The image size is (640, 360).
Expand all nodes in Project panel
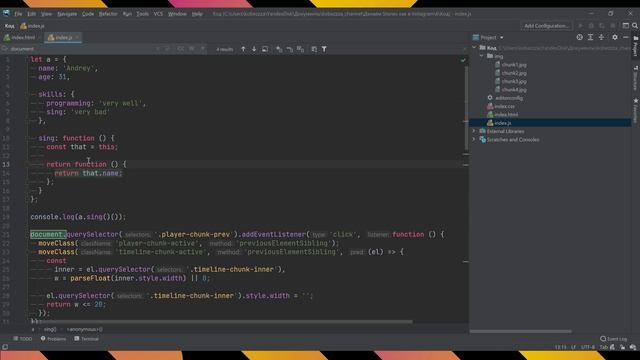[x=590, y=37]
